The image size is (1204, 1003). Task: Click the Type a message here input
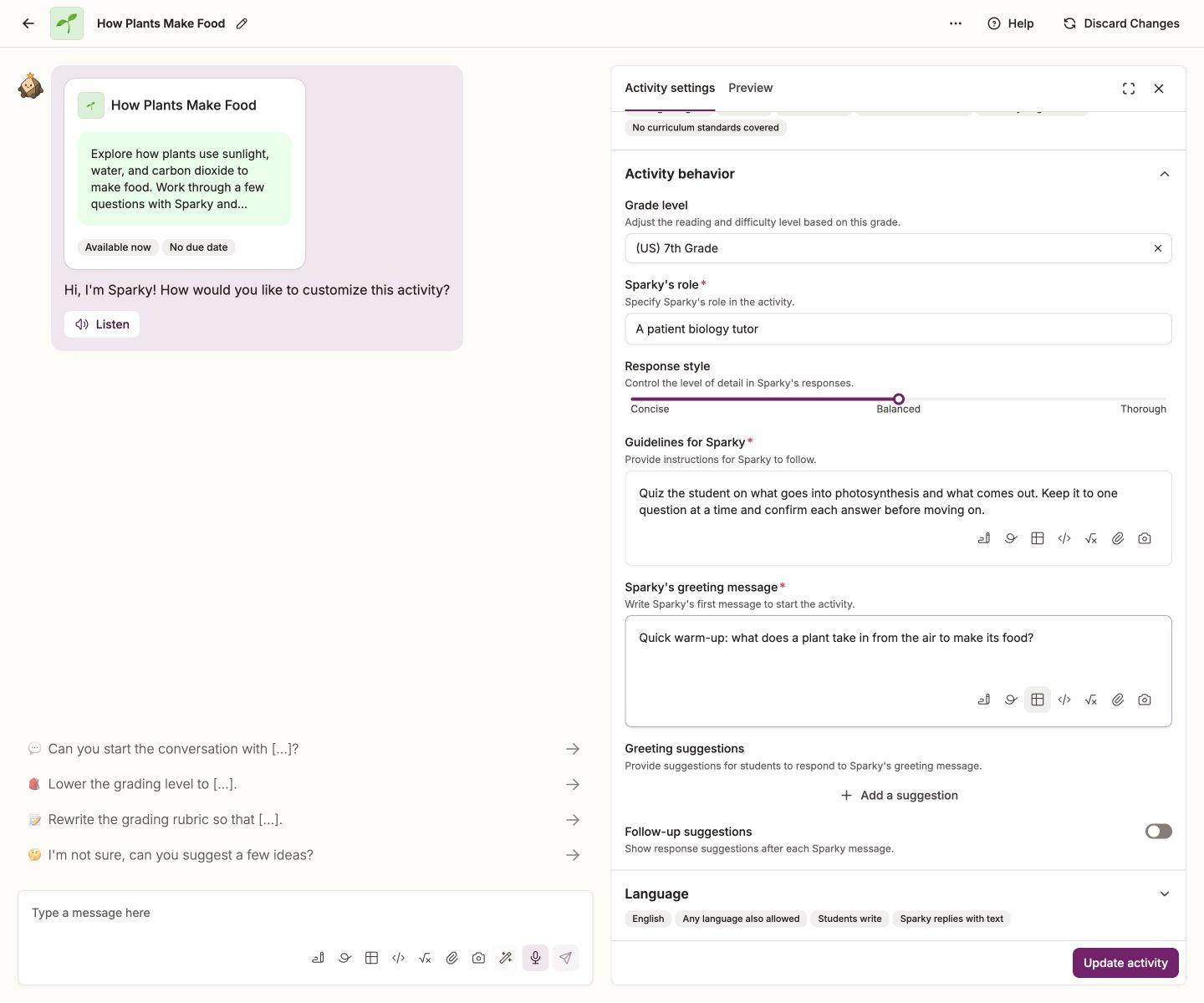pyautogui.click(x=305, y=914)
